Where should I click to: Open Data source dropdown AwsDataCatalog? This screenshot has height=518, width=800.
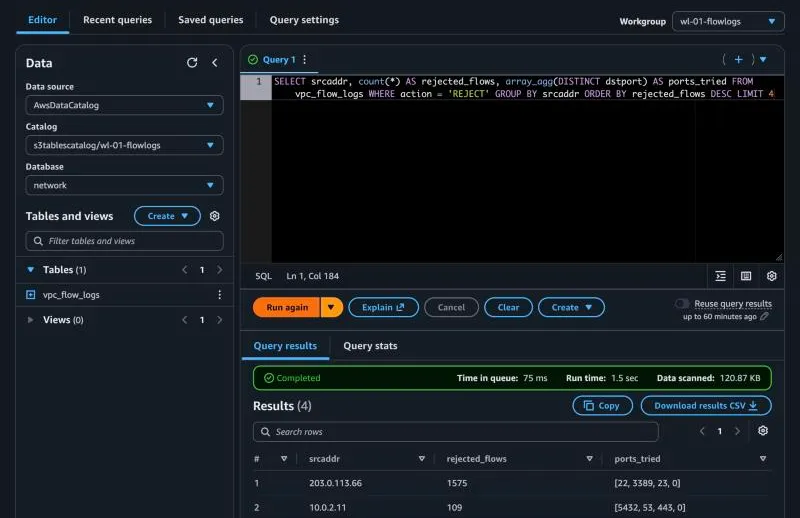point(124,105)
